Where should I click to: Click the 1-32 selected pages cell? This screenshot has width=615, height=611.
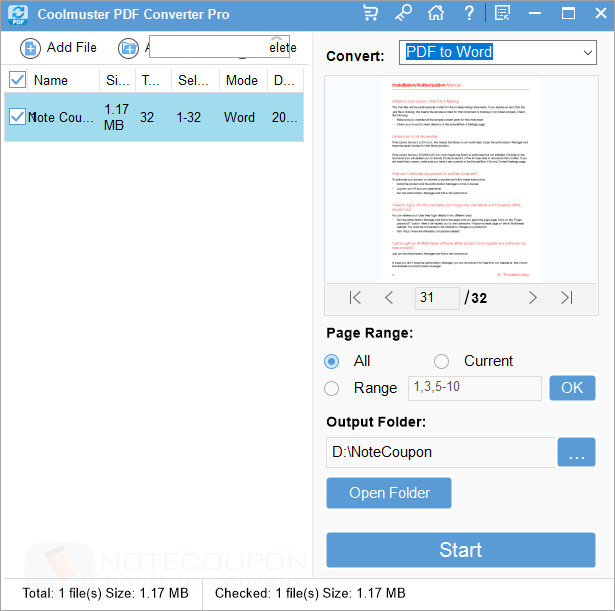click(x=189, y=117)
